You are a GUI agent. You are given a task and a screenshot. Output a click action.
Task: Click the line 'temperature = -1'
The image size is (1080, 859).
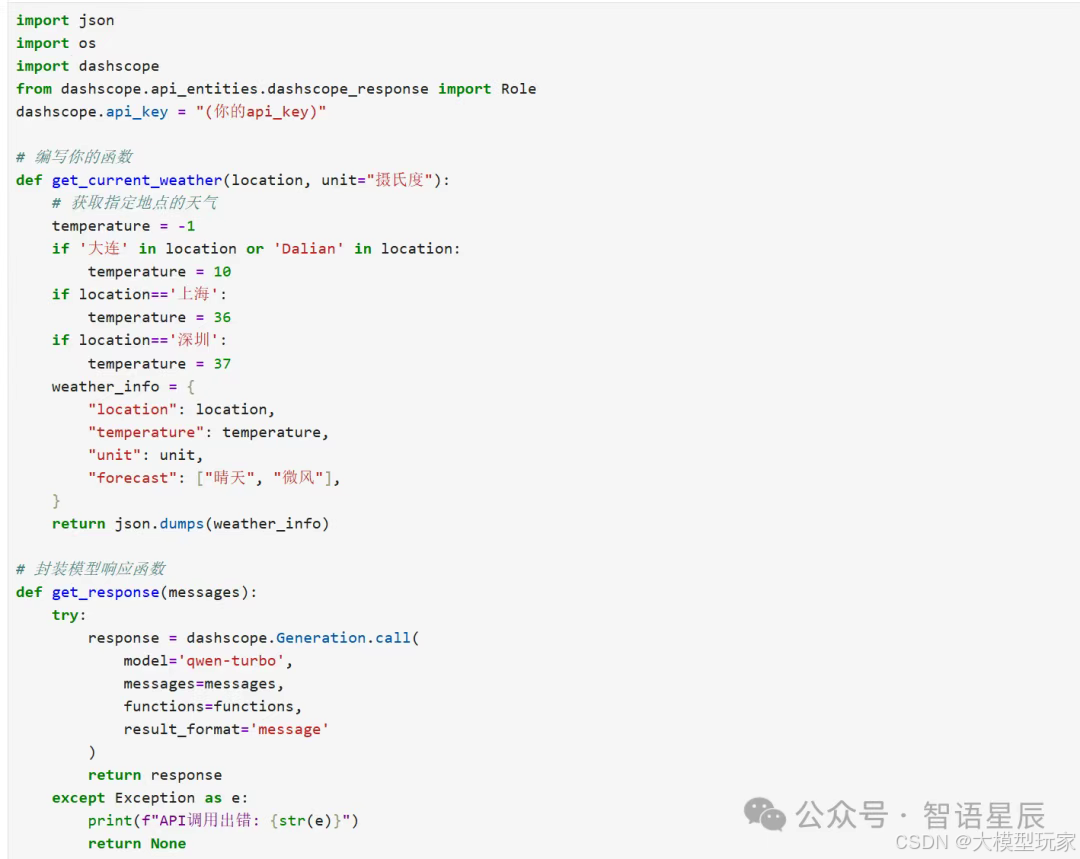pyautogui.click(x=123, y=226)
